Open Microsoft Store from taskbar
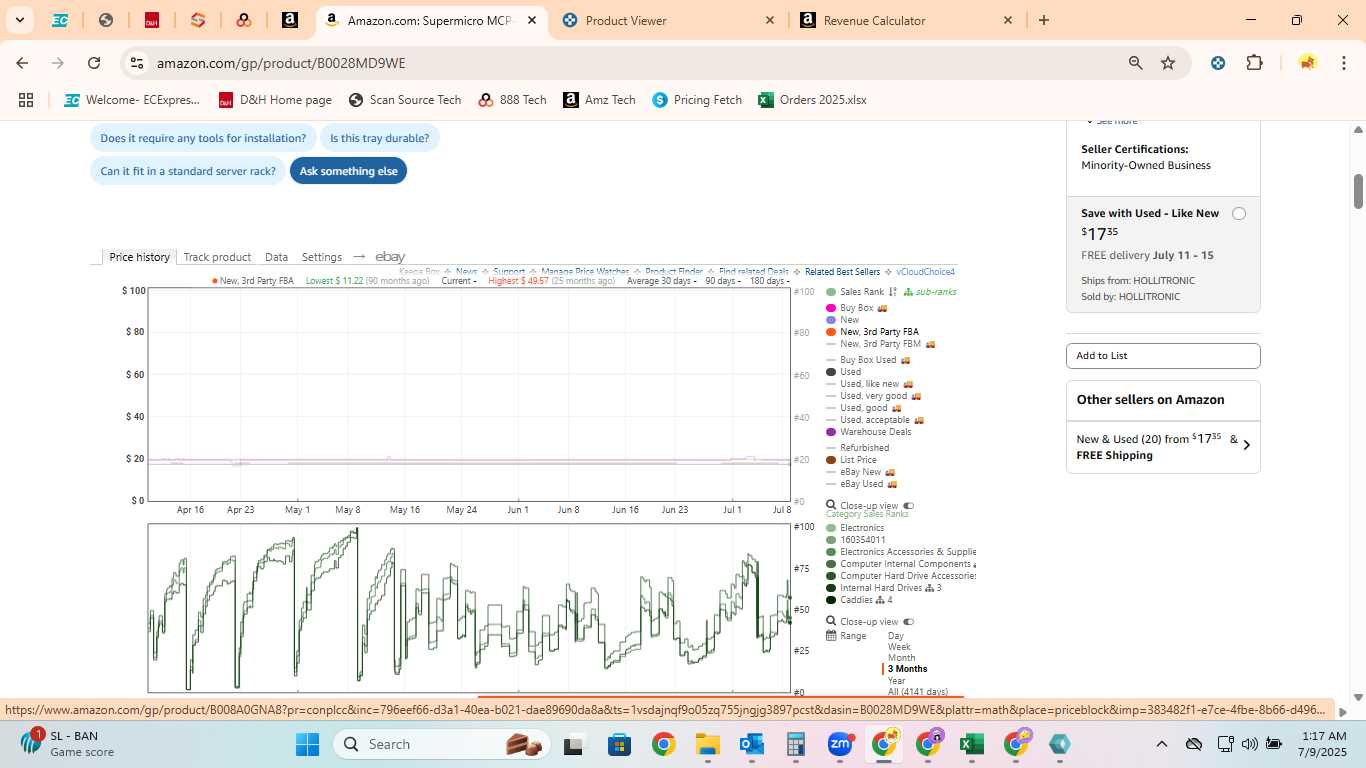The image size is (1366, 768). tap(620, 744)
